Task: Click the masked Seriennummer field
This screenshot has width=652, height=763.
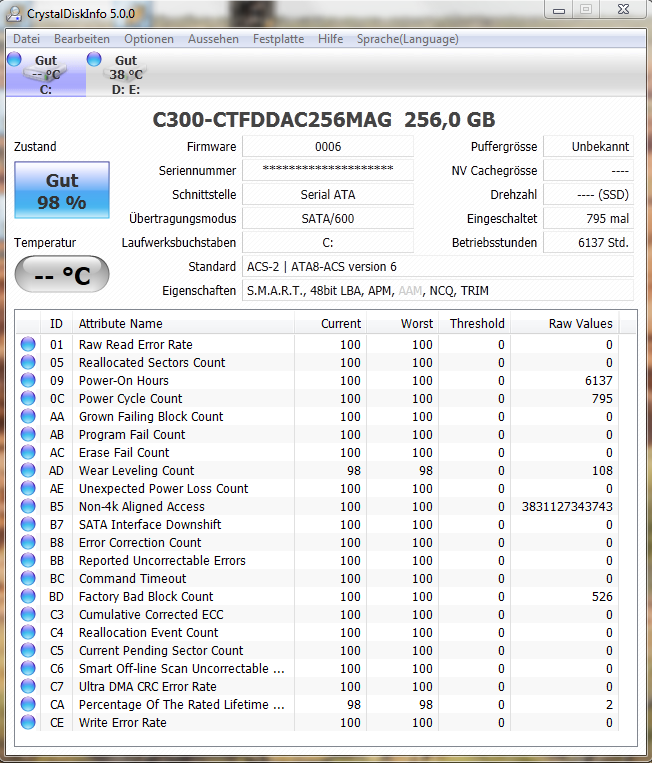Action: [328, 170]
